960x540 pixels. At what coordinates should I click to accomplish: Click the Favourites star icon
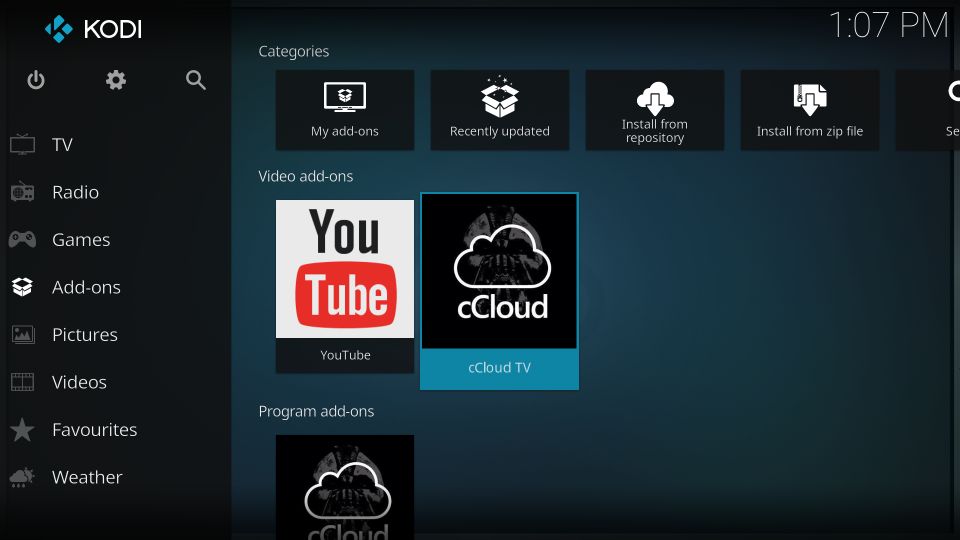[x=23, y=429]
